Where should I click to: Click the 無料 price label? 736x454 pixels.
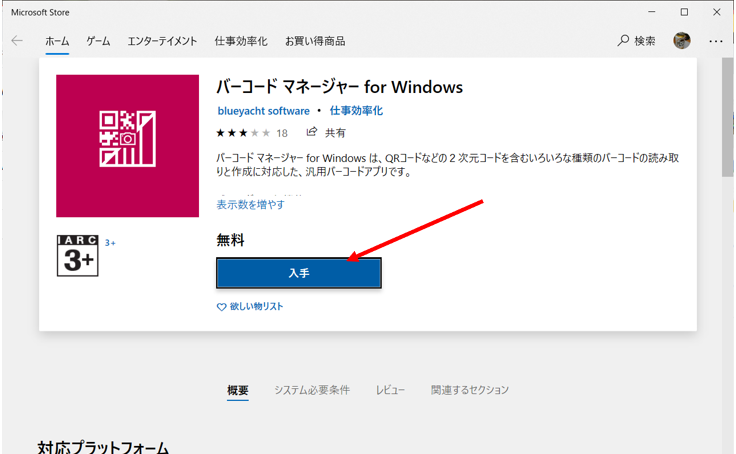[230, 240]
